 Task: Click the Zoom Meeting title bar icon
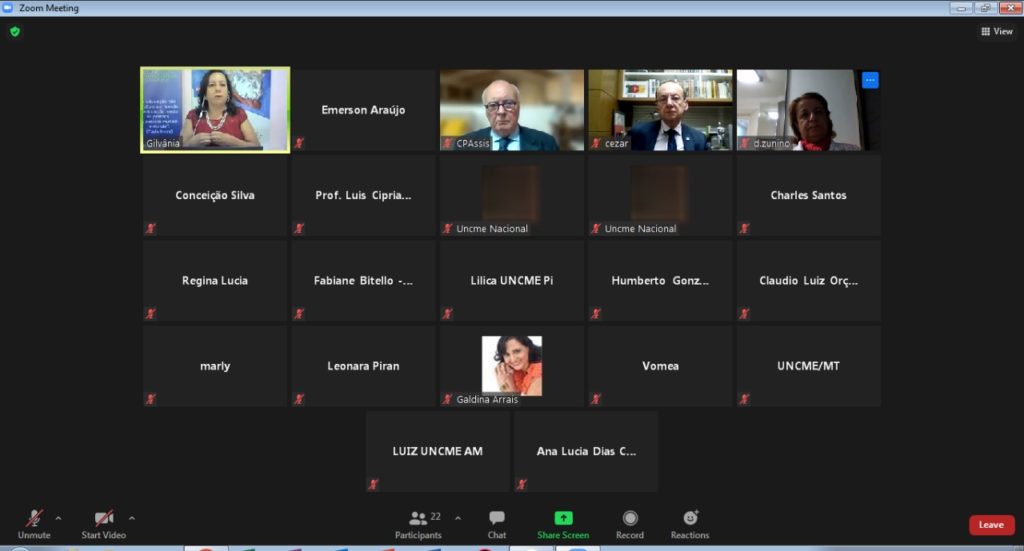(9, 8)
